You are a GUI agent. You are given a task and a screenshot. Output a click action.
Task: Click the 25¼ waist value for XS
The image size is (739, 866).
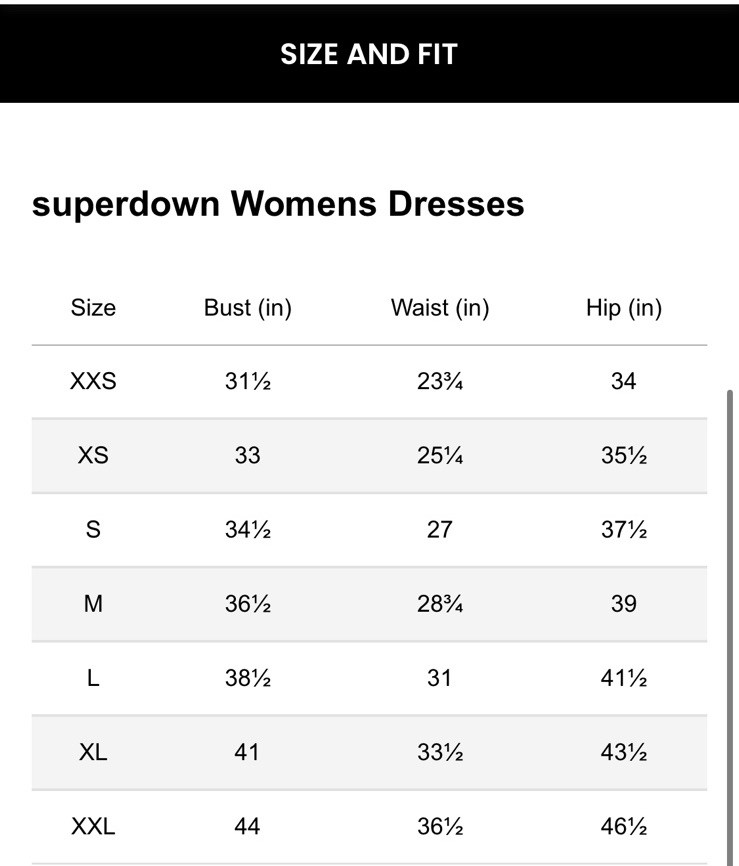pos(440,455)
